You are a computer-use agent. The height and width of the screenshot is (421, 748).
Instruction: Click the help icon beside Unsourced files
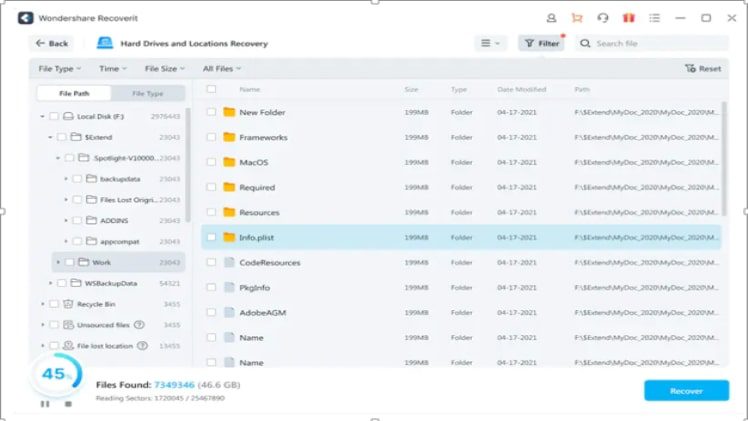point(139,325)
